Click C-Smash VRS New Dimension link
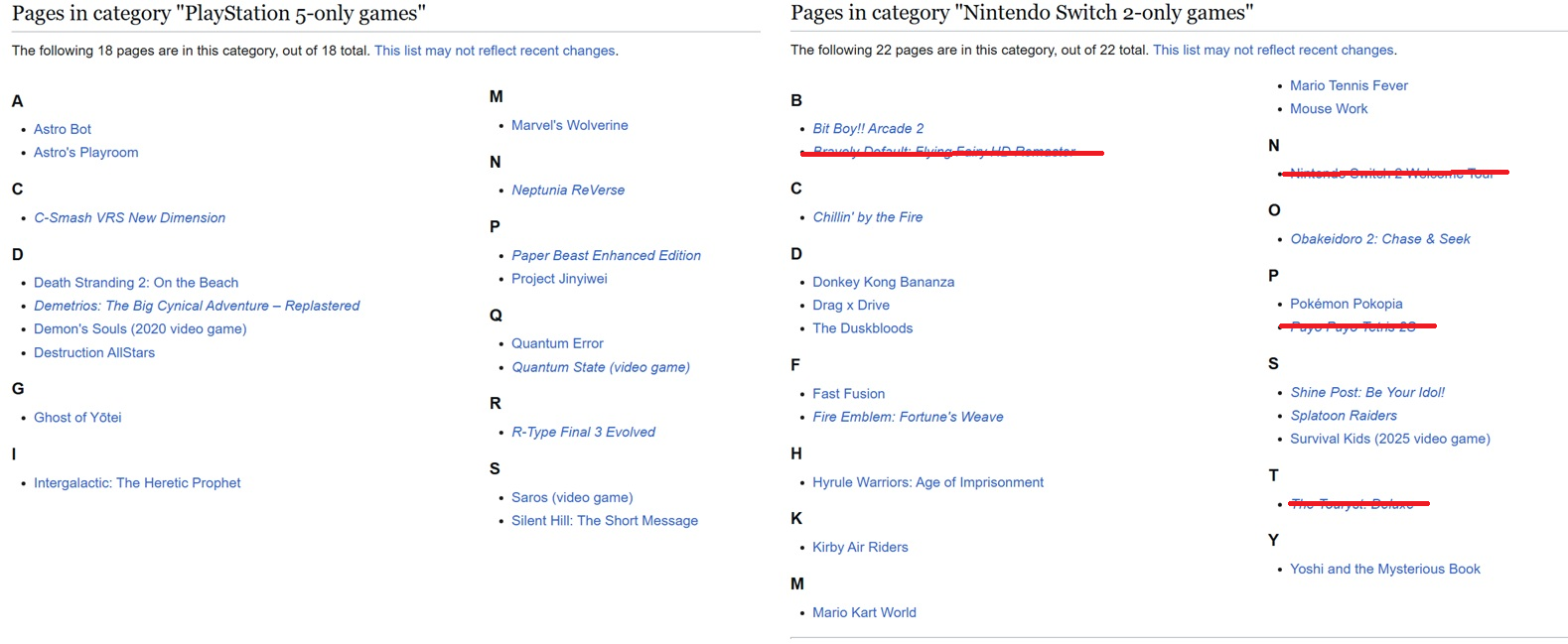Image resolution: width=1568 pixels, height=644 pixels. [130, 217]
